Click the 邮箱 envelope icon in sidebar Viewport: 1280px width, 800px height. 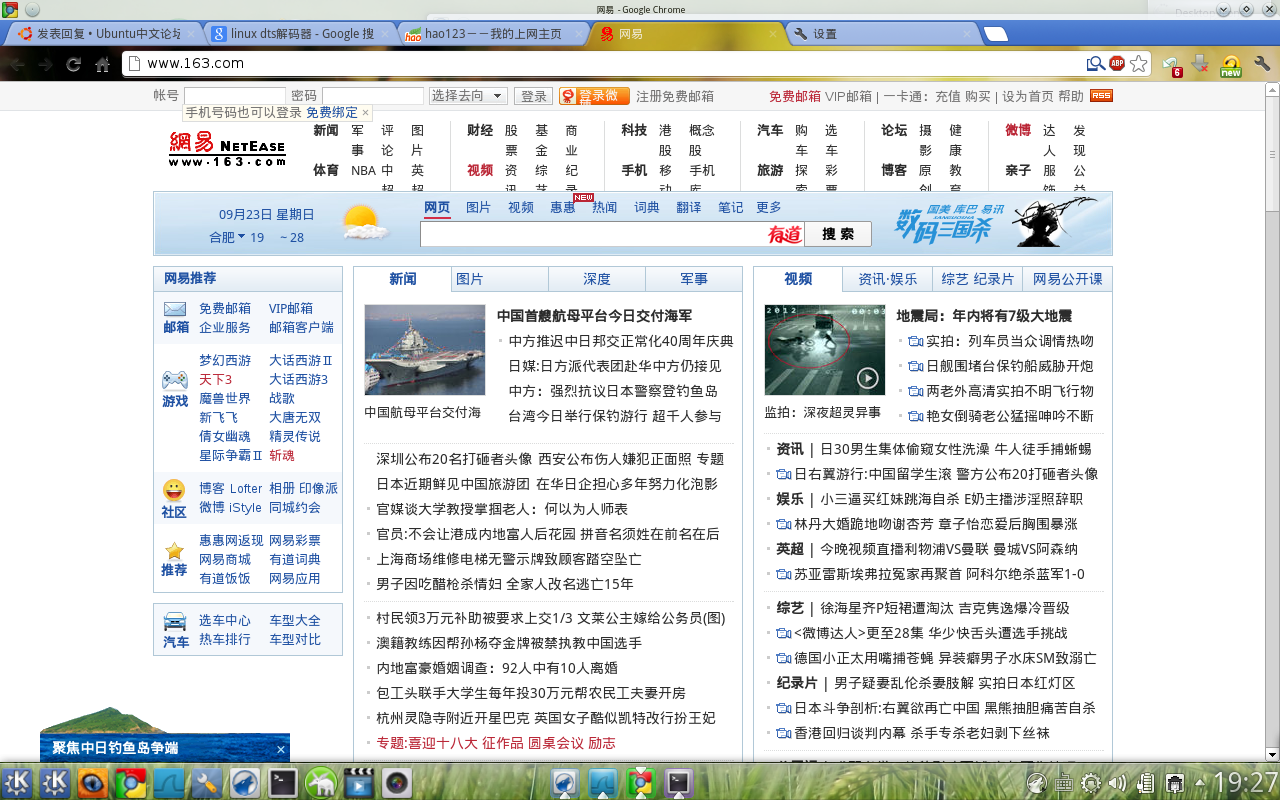pyautogui.click(x=175, y=308)
